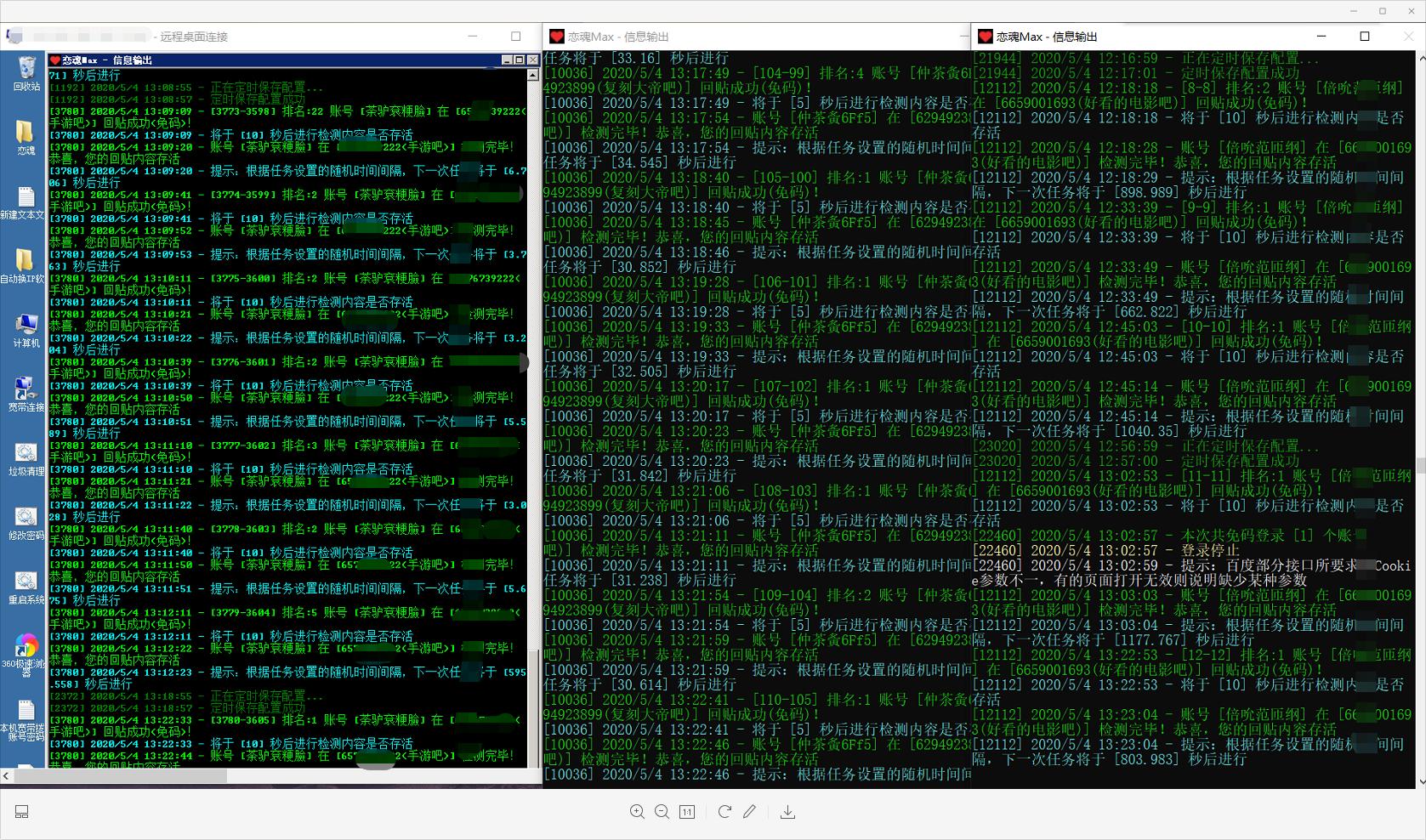Image resolution: width=1426 pixels, height=840 pixels.
Task: Click the text '任务将于 [30.614] 秒后进行' in the middle window
Action: 640,684
